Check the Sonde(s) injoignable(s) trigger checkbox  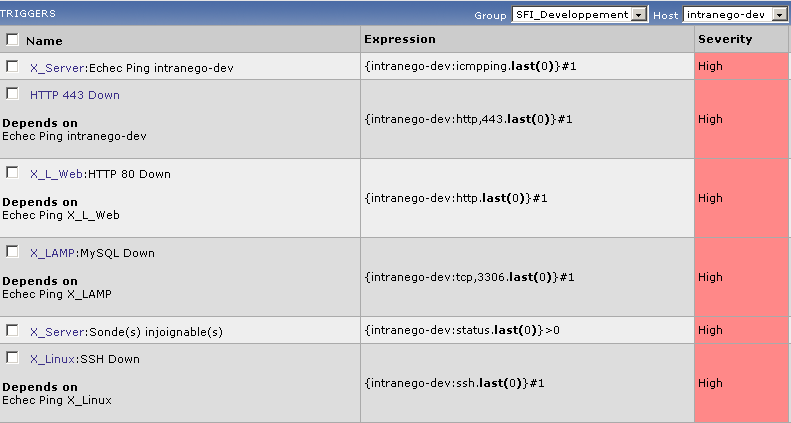12,330
